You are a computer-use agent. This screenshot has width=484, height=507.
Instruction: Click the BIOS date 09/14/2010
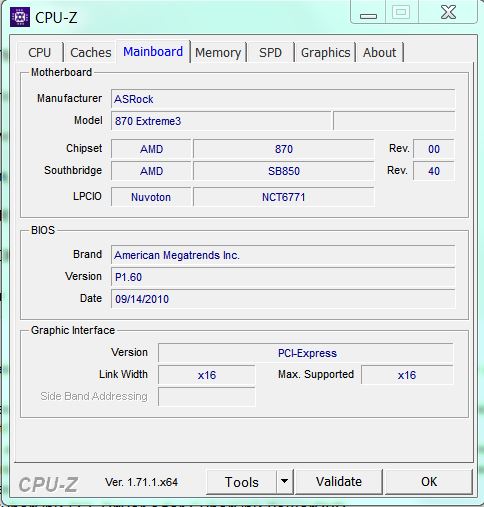(x=283, y=299)
